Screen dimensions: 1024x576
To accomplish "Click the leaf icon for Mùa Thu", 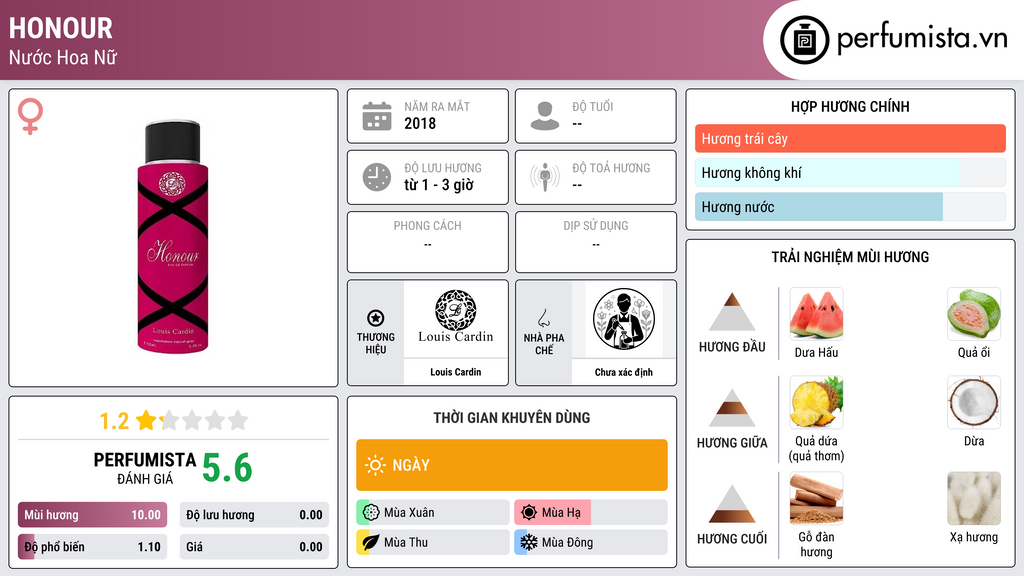I will [x=370, y=542].
